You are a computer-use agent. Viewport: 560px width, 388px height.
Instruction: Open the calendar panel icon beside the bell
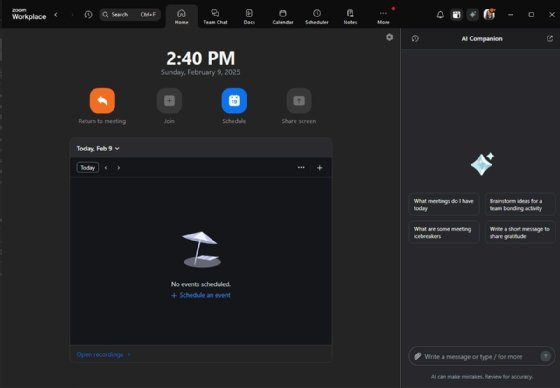pos(456,15)
